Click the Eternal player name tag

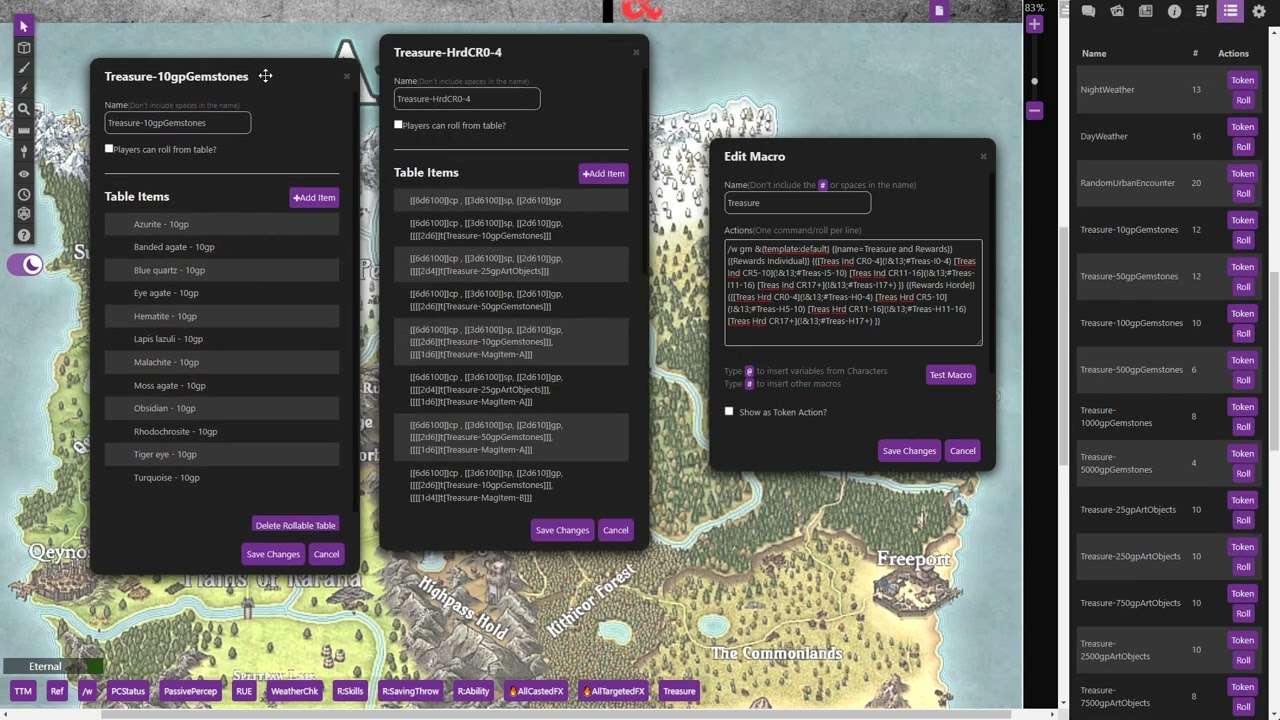pos(45,666)
